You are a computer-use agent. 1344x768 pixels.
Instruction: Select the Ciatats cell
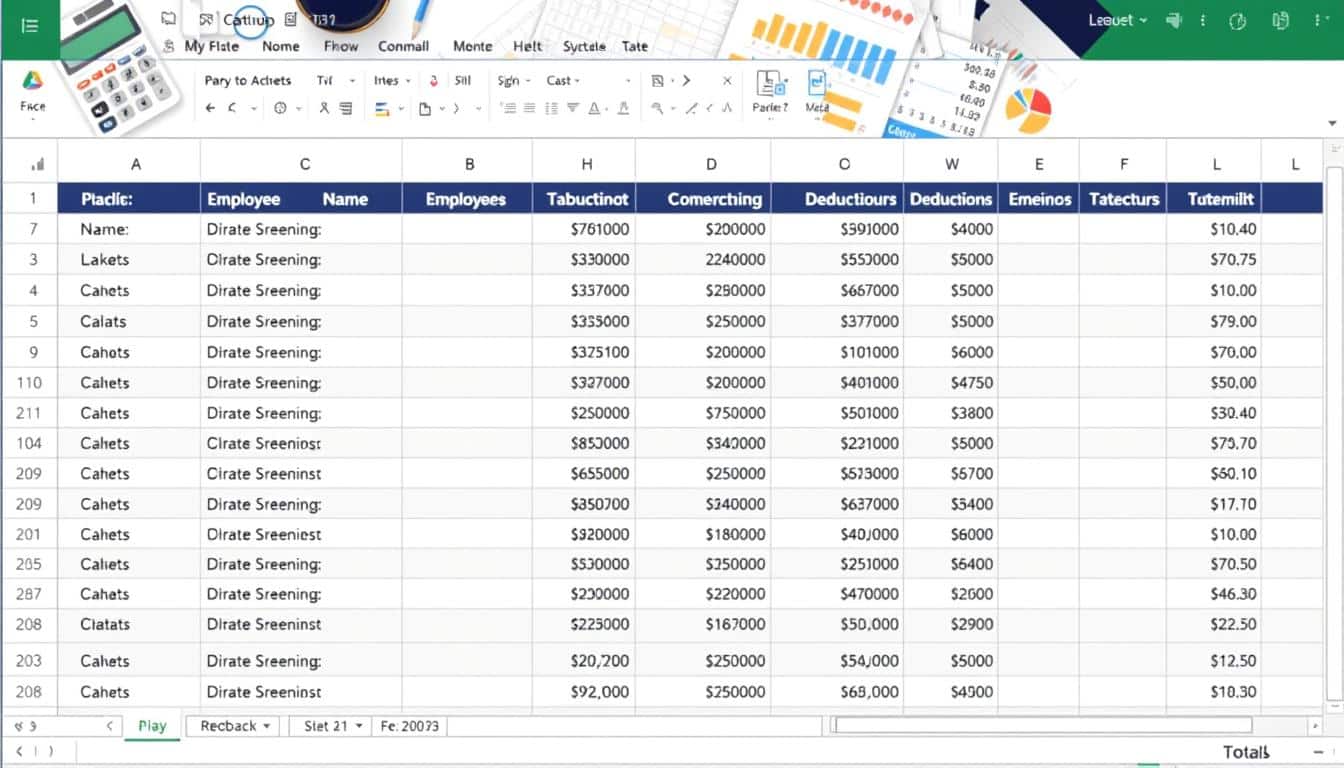pos(129,624)
